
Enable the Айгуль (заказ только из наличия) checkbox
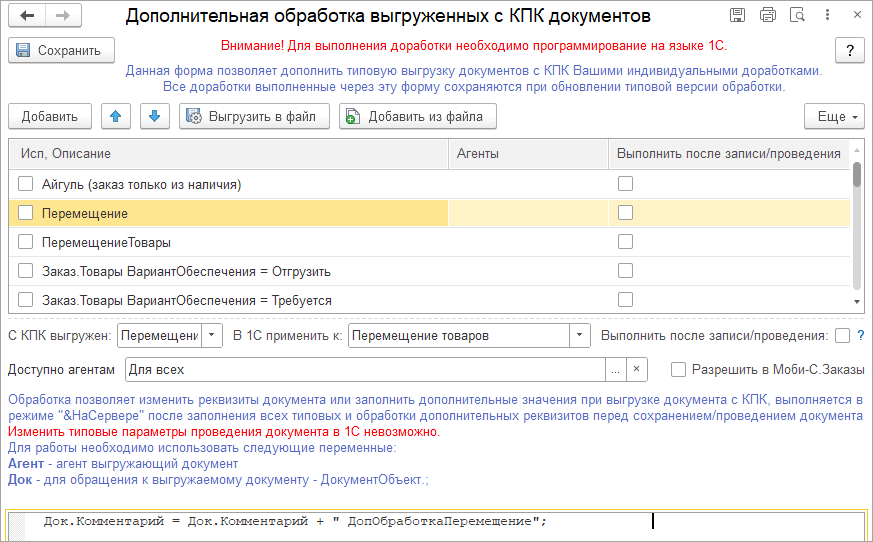26,184
